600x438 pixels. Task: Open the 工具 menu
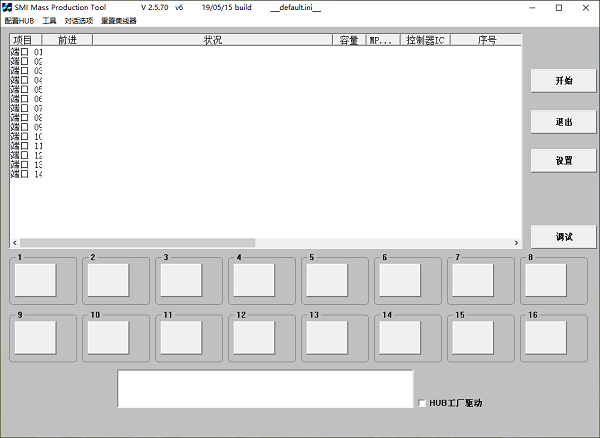(49, 21)
